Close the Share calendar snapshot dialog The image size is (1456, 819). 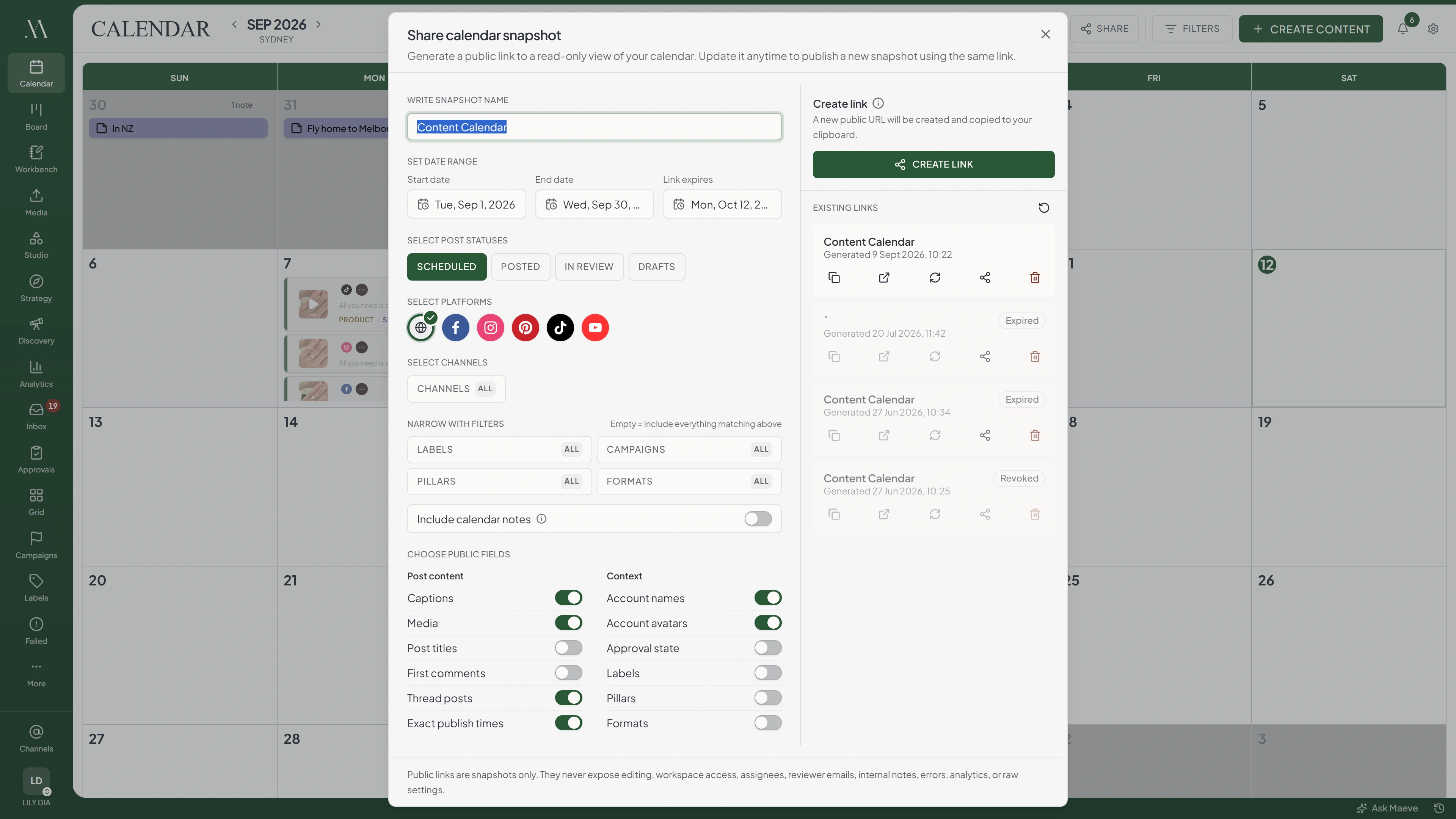click(x=1046, y=35)
